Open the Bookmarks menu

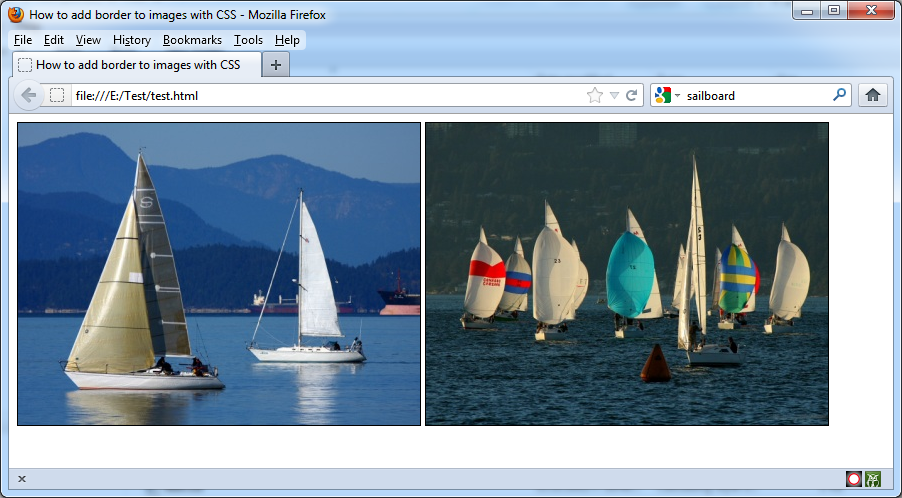pyautogui.click(x=192, y=40)
